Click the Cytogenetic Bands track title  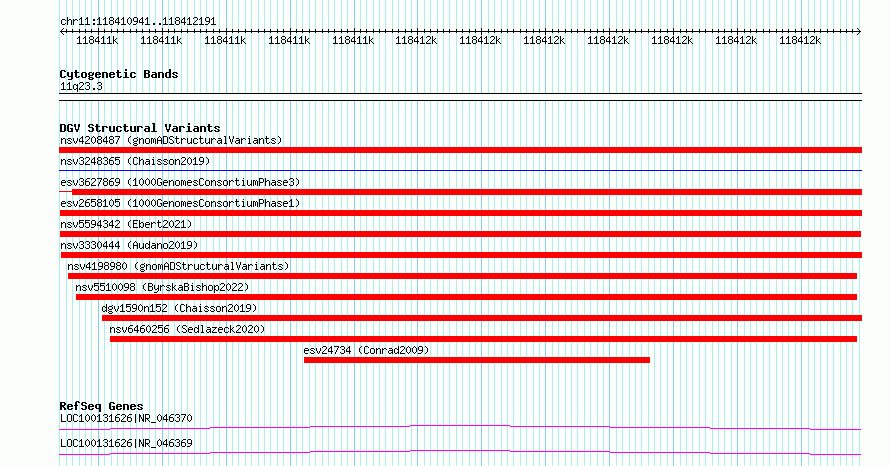coord(119,74)
